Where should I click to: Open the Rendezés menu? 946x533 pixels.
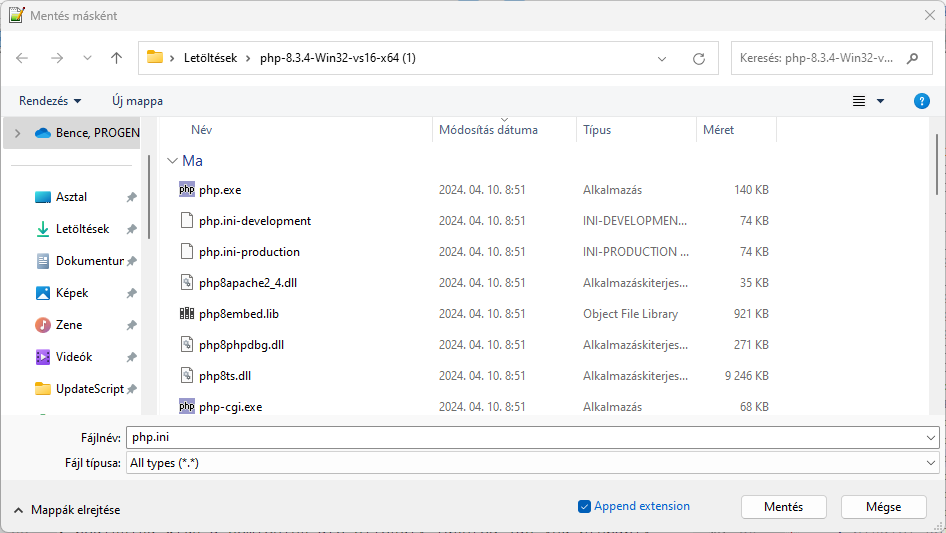click(x=50, y=101)
